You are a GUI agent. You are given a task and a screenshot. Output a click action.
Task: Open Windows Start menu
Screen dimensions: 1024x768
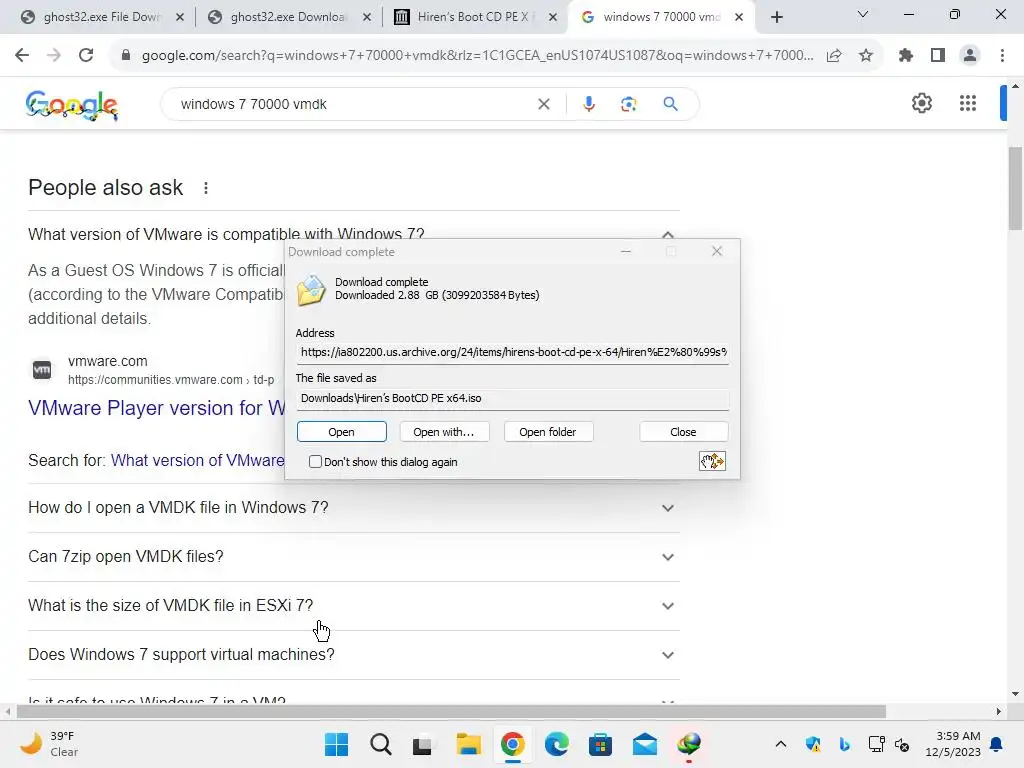pos(336,744)
